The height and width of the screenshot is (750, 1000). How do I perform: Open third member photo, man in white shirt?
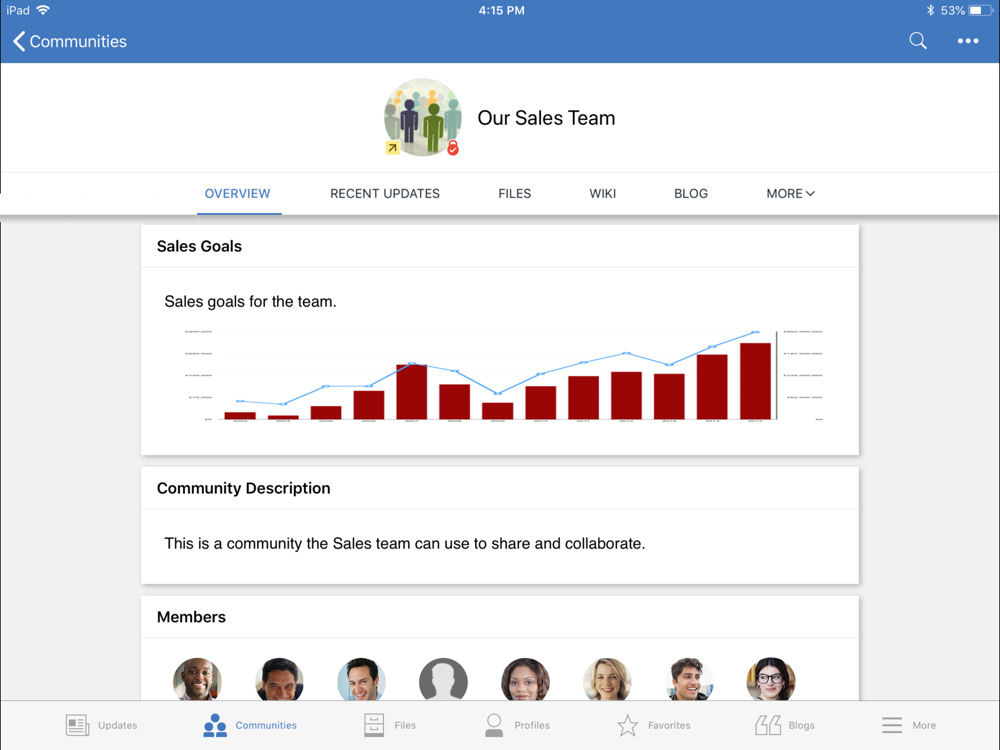[361, 680]
